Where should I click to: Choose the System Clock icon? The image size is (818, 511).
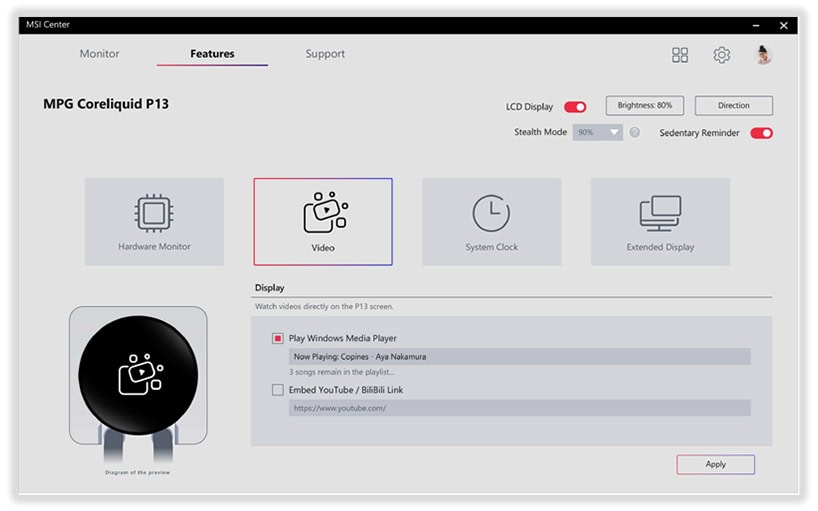(x=491, y=212)
